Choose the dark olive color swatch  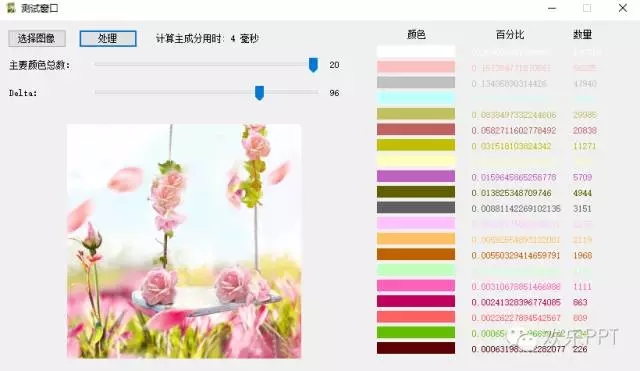pyautogui.click(x=416, y=192)
